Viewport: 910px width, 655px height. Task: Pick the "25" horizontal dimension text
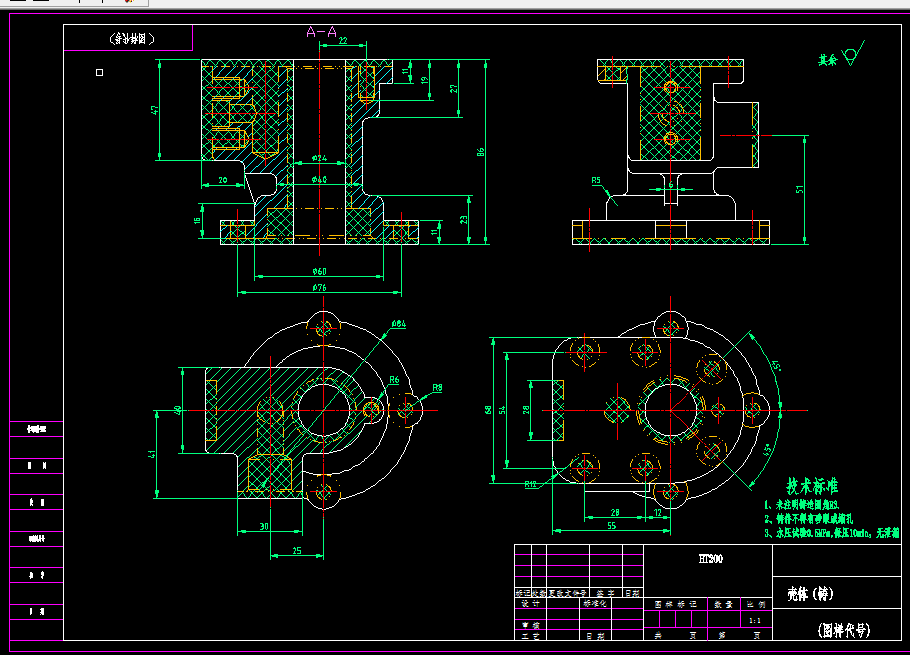(297, 551)
